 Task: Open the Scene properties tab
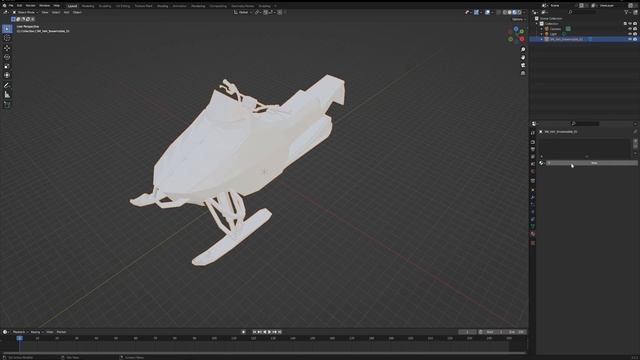point(533,164)
